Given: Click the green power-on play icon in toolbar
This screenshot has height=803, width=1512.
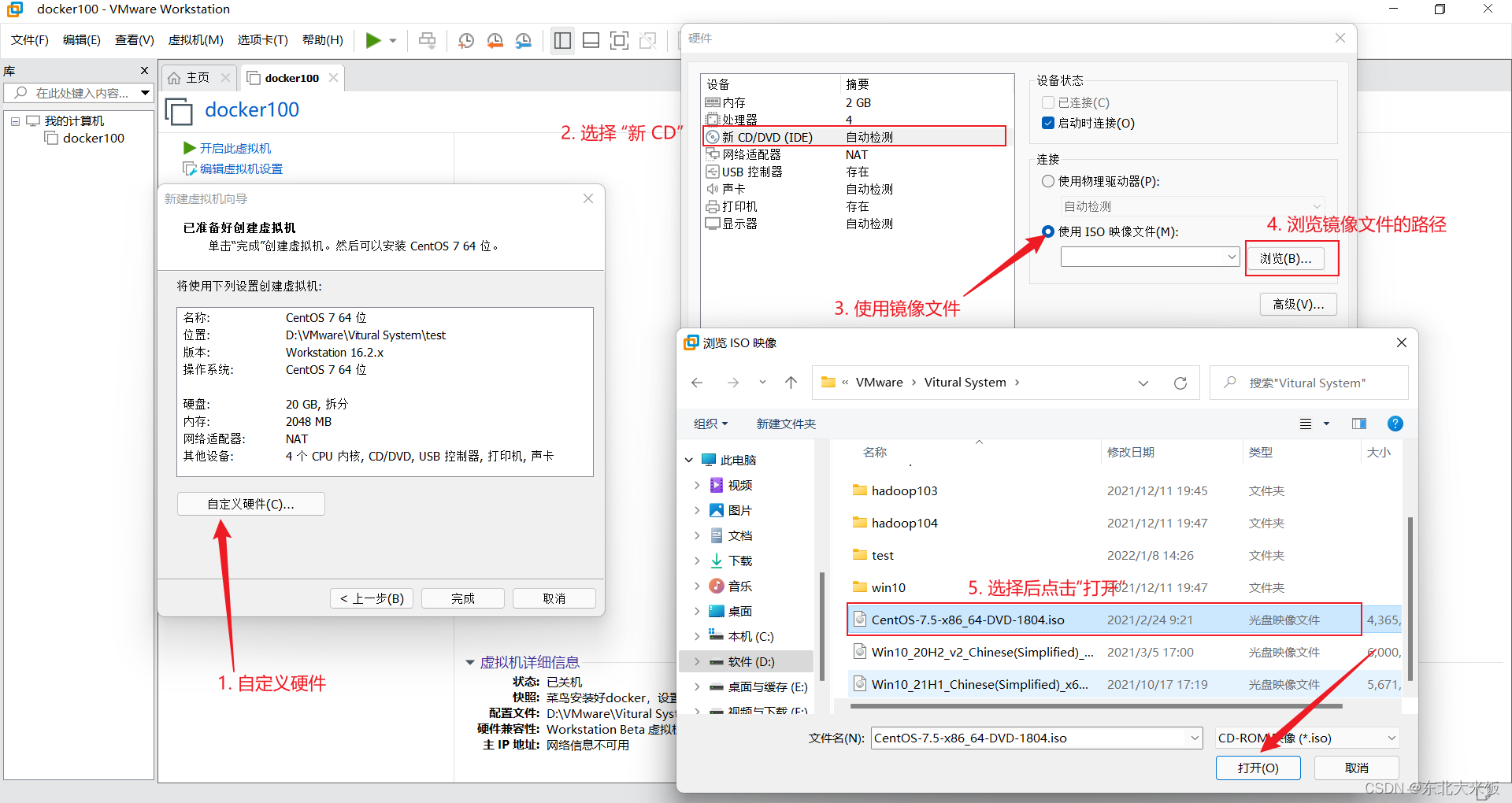Looking at the screenshot, I should click(x=373, y=40).
